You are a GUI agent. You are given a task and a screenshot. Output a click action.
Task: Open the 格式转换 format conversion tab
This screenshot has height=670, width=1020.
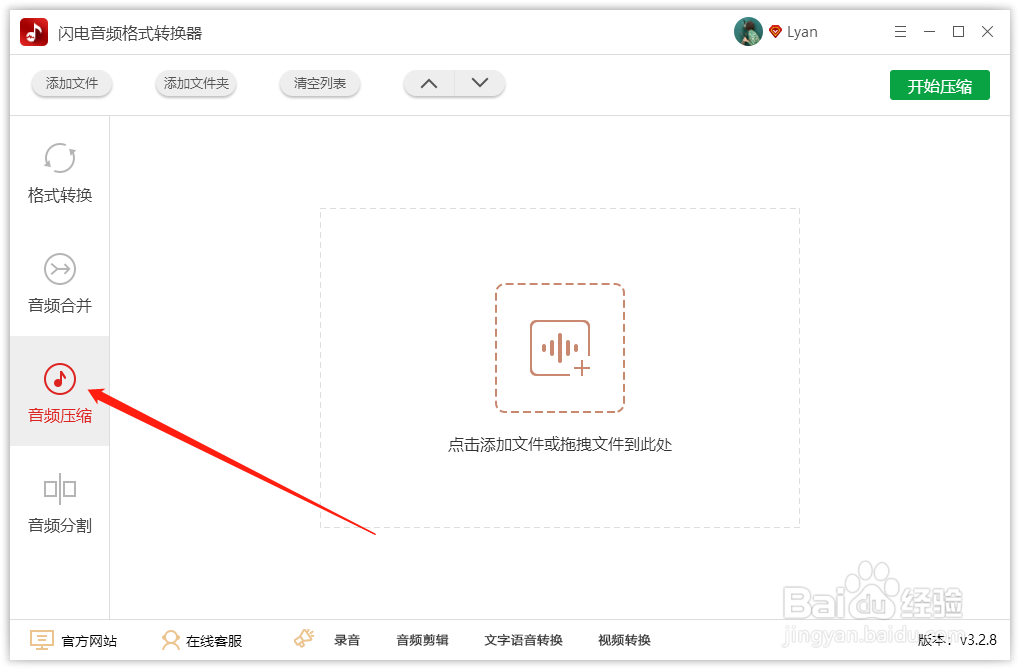coord(60,172)
